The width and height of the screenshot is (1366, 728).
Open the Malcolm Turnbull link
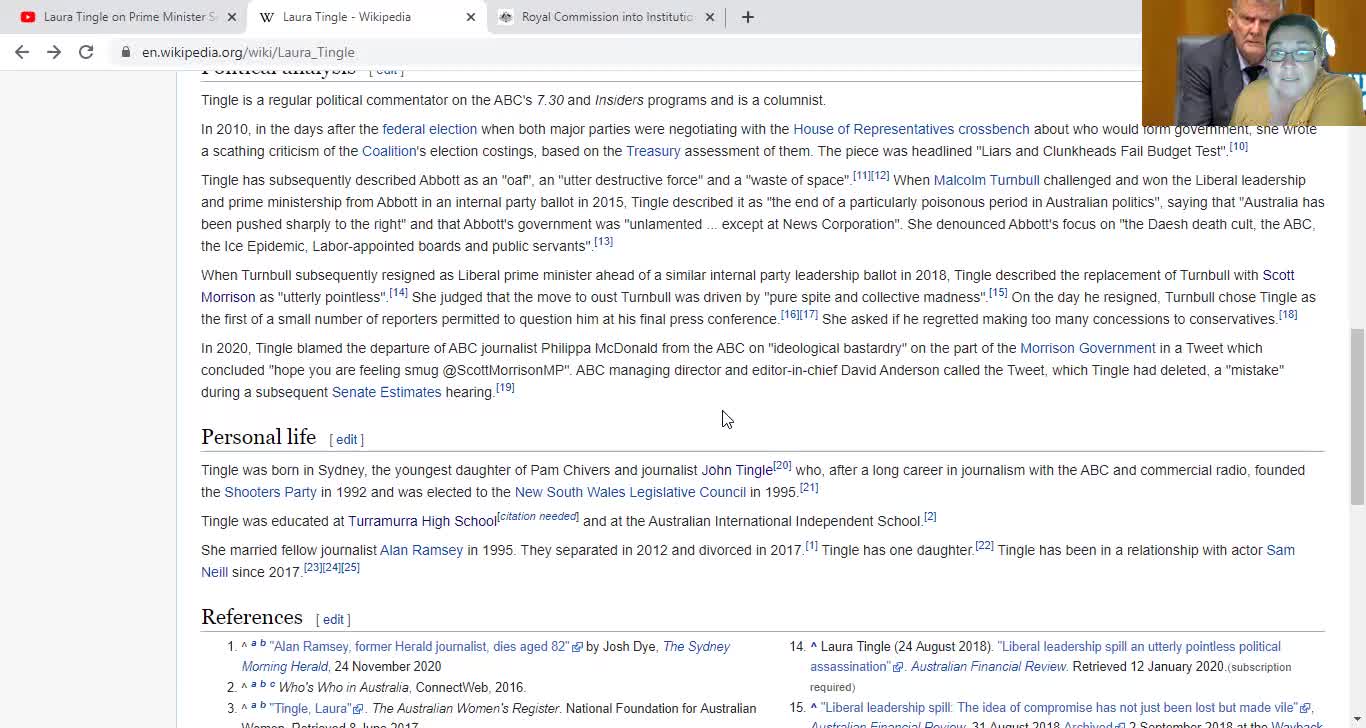click(987, 180)
